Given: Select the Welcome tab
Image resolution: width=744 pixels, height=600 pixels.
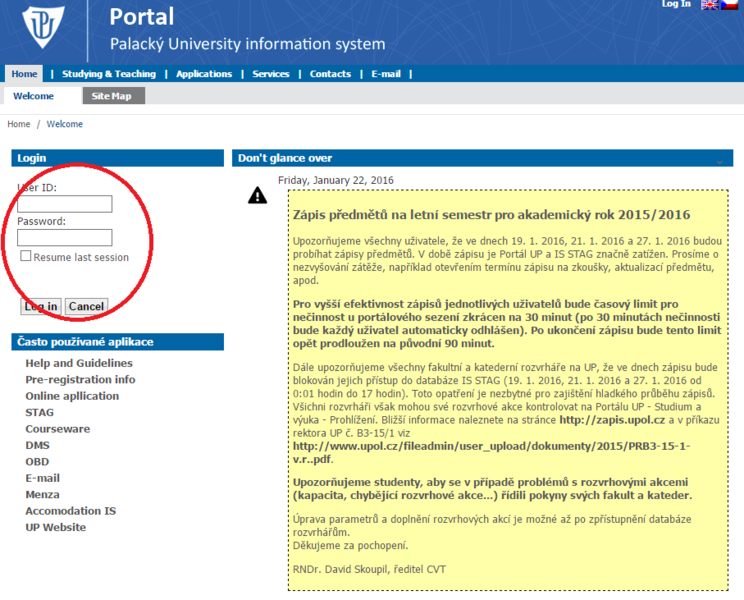Looking at the screenshot, I should [33, 96].
